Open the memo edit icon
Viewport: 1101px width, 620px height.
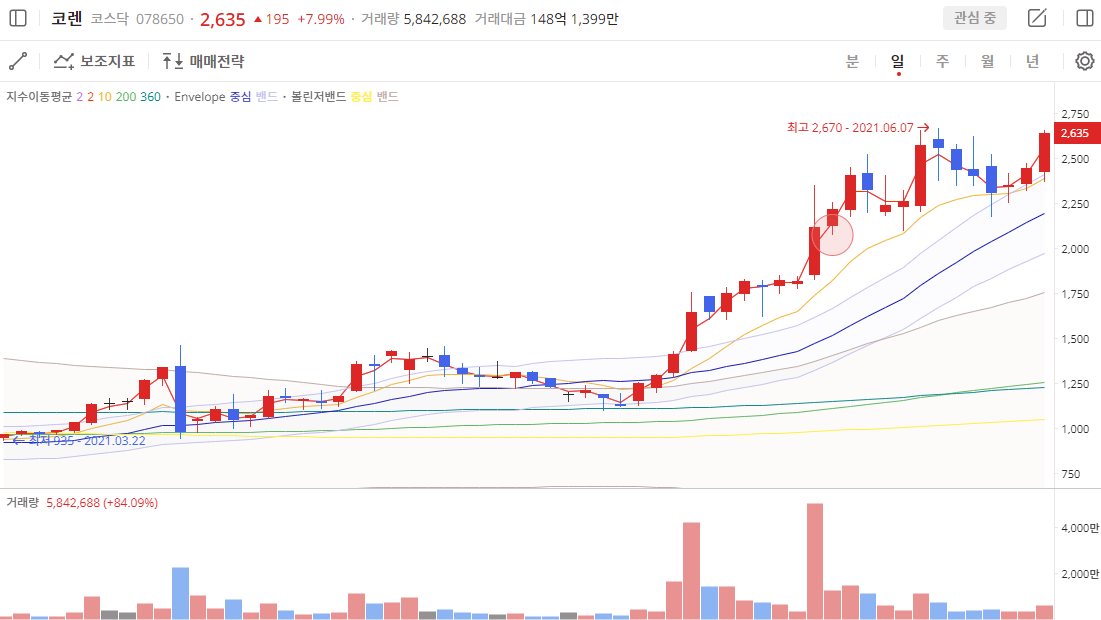[x=1037, y=18]
